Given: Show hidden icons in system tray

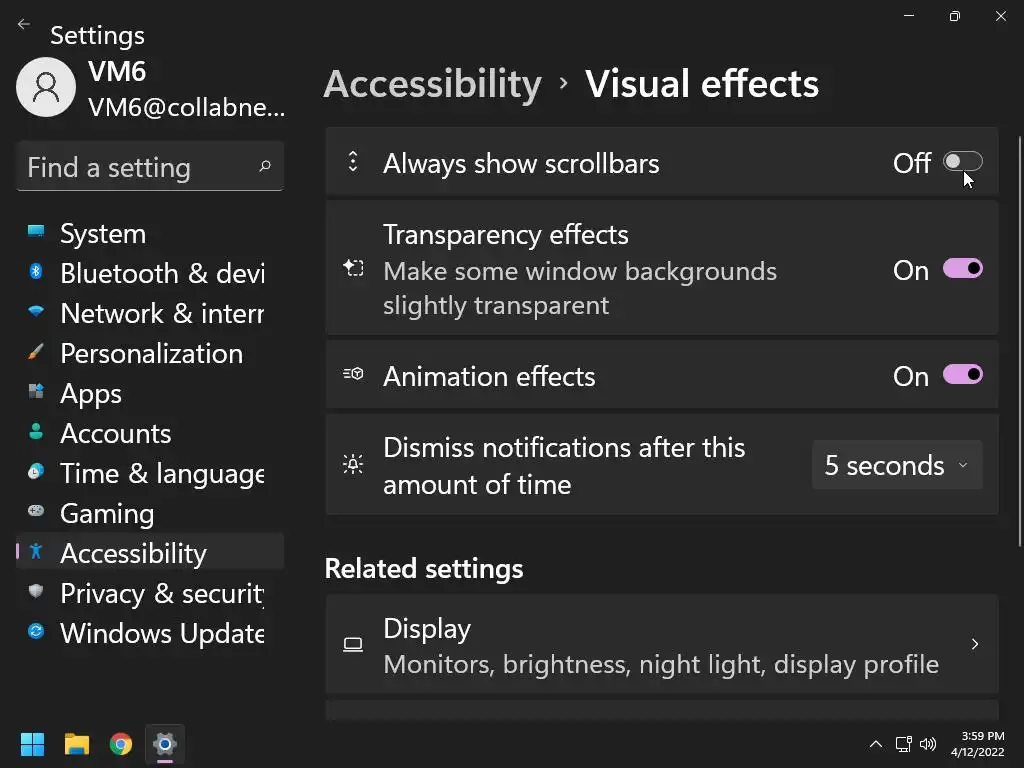Looking at the screenshot, I should coord(875,744).
